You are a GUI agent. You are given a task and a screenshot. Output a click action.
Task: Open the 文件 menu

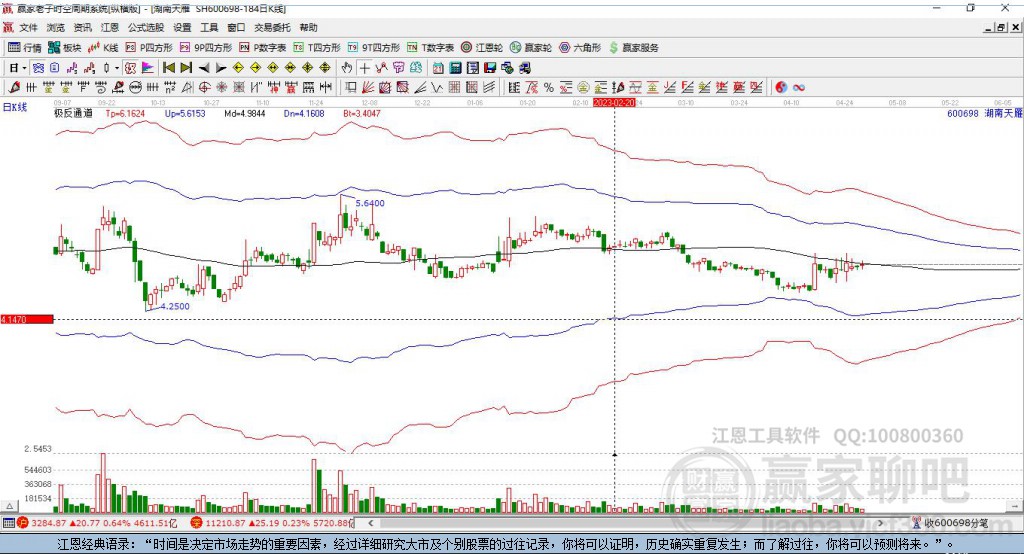pos(28,27)
